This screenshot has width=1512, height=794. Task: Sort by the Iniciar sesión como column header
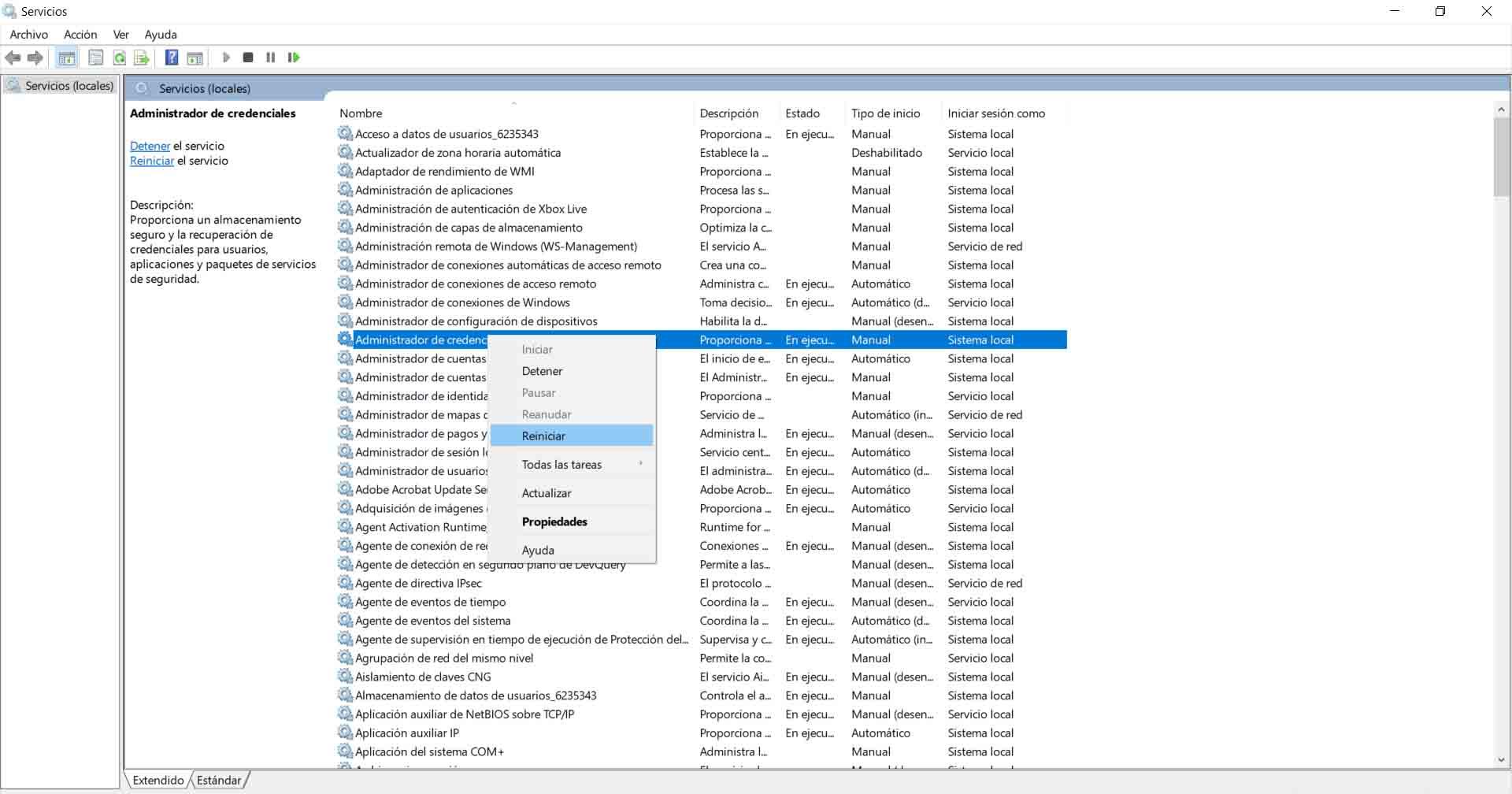pos(1005,113)
